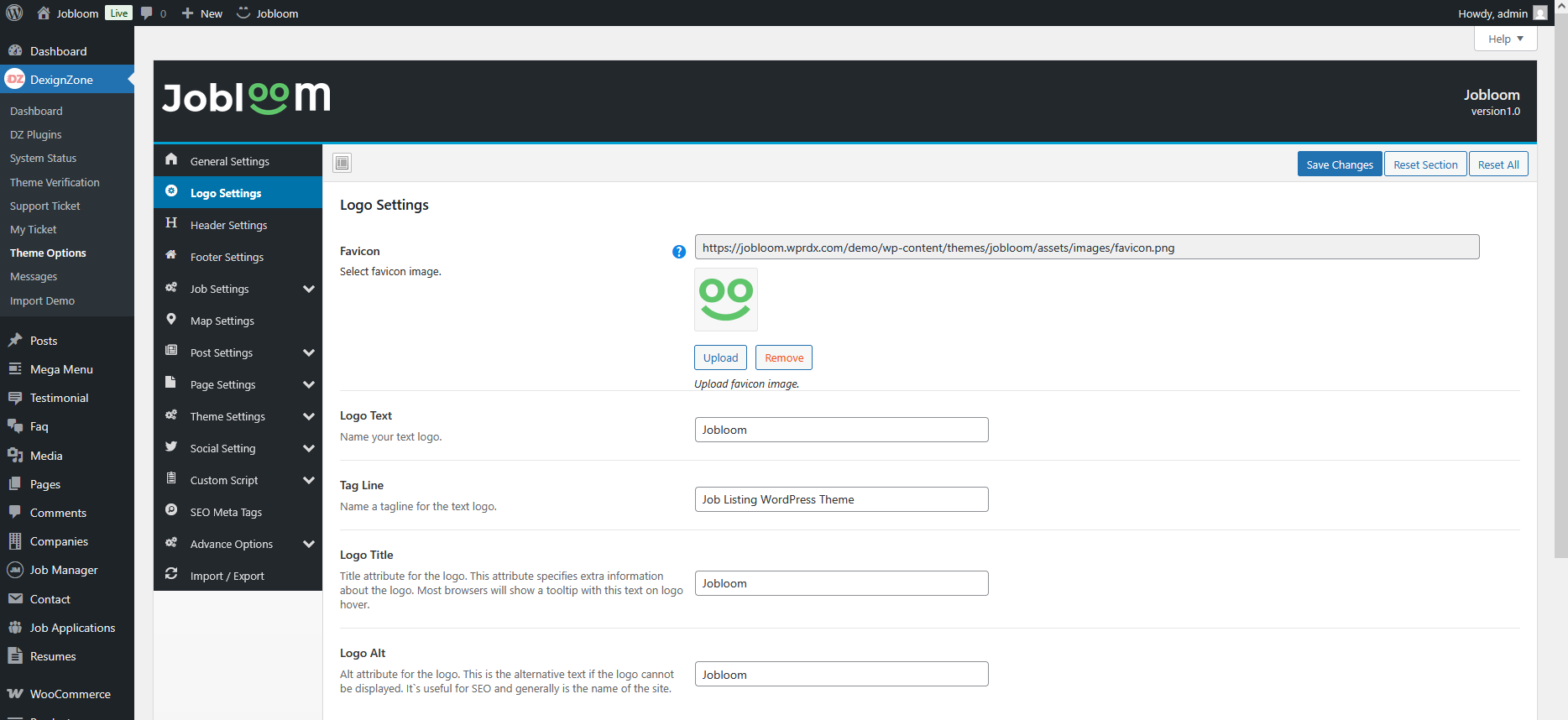1568x720 pixels.
Task: Click the Map Settings pin icon
Action: pyautogui.click(x=171, y=320)
